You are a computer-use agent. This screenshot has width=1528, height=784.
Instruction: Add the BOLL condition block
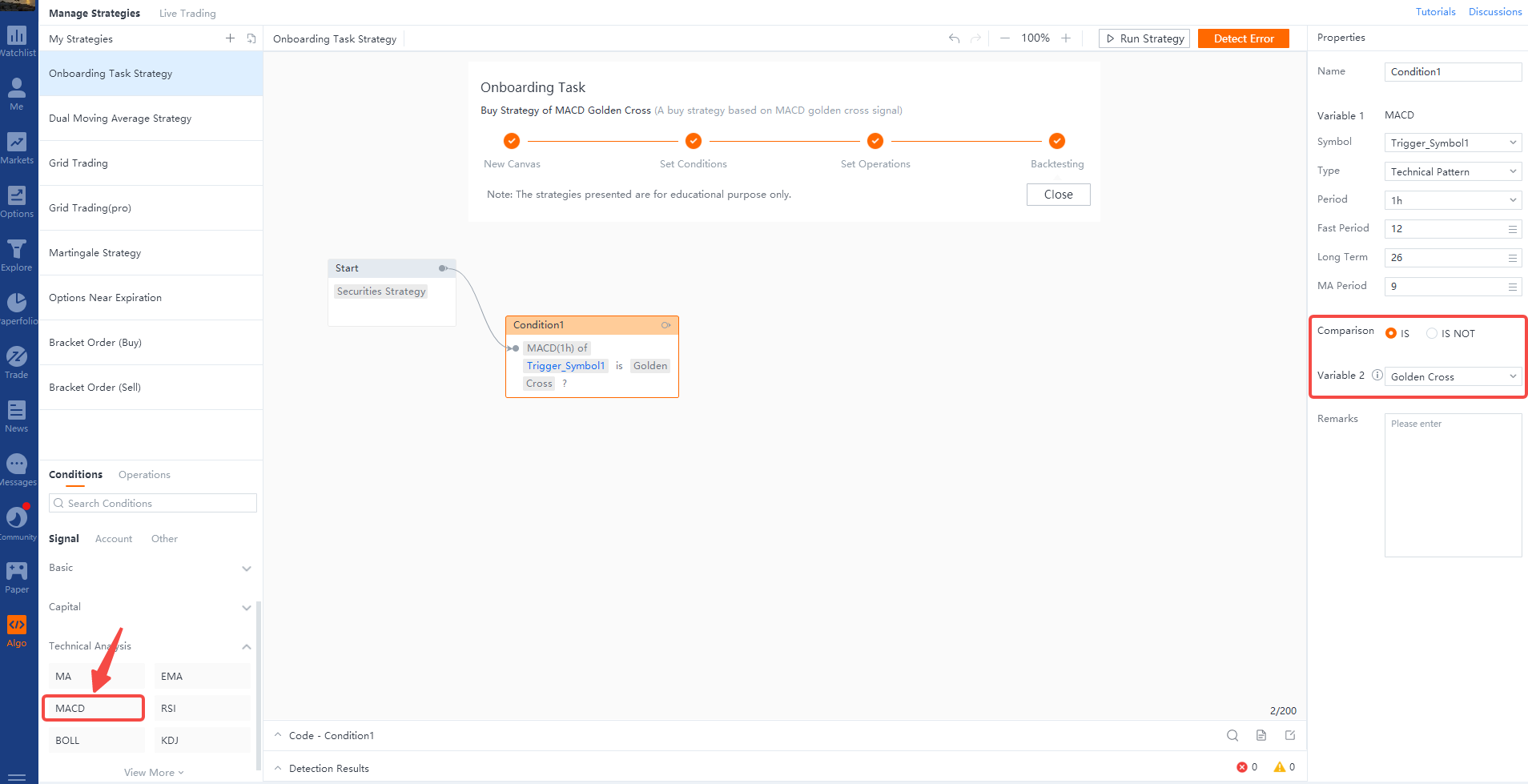97,740
